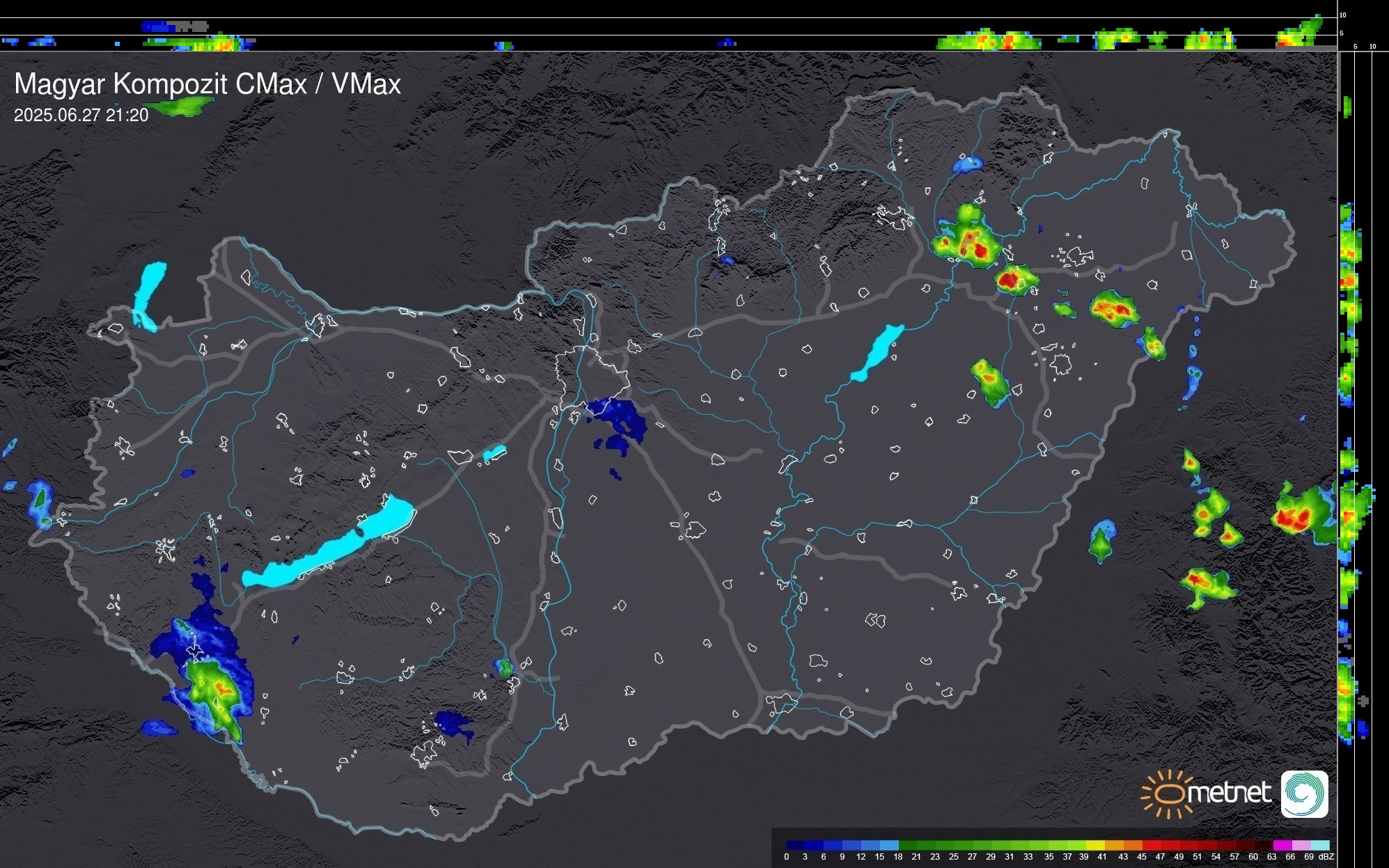The height and width of the screenshot is (868, 1389).
Task: Click the teal swirl app icon
Action: point(1304,794)
